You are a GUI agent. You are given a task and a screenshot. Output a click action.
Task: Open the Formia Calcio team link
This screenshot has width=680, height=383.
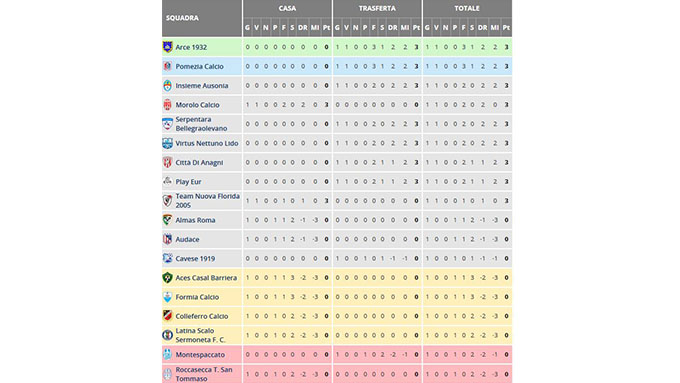coord(197,297)
